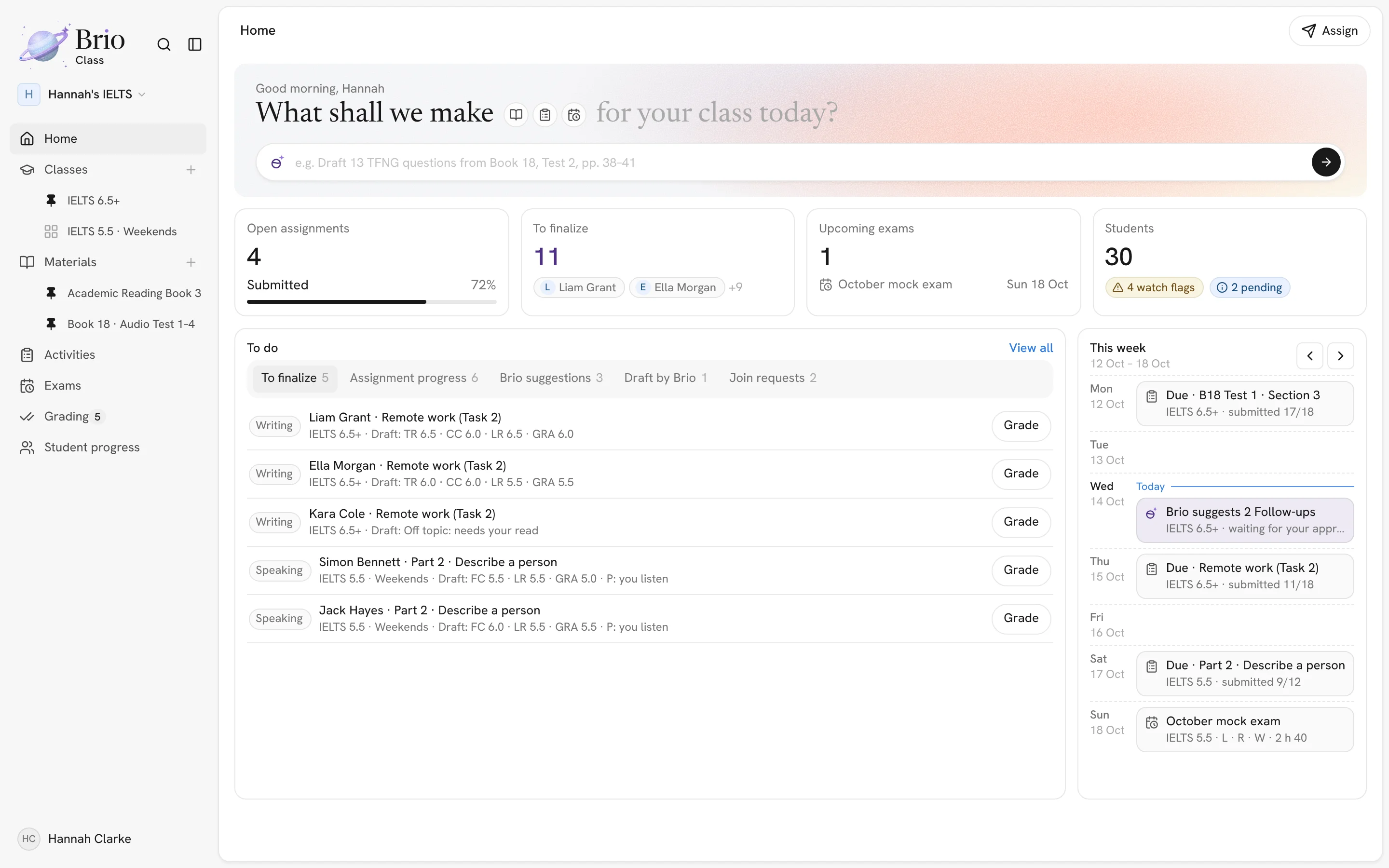The height and width of the screenshot is (868, 1389).
Task: Open the Sunday October mock exam event
Action: click(x=1245, y=729)
